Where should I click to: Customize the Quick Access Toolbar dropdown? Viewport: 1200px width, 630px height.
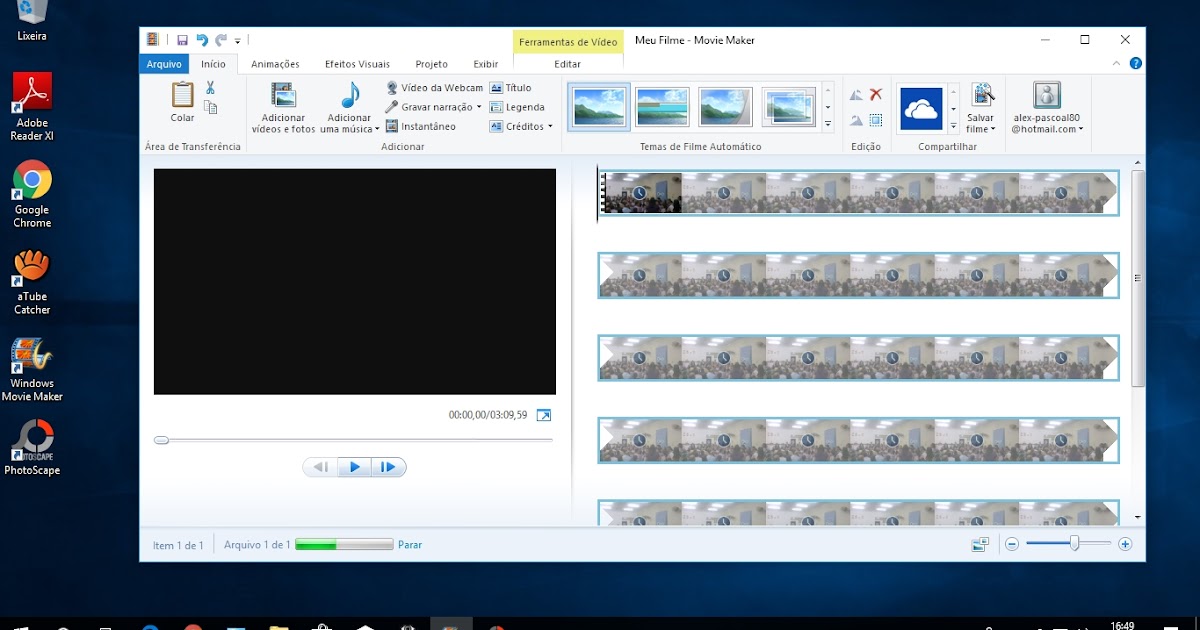click(238, 41)
